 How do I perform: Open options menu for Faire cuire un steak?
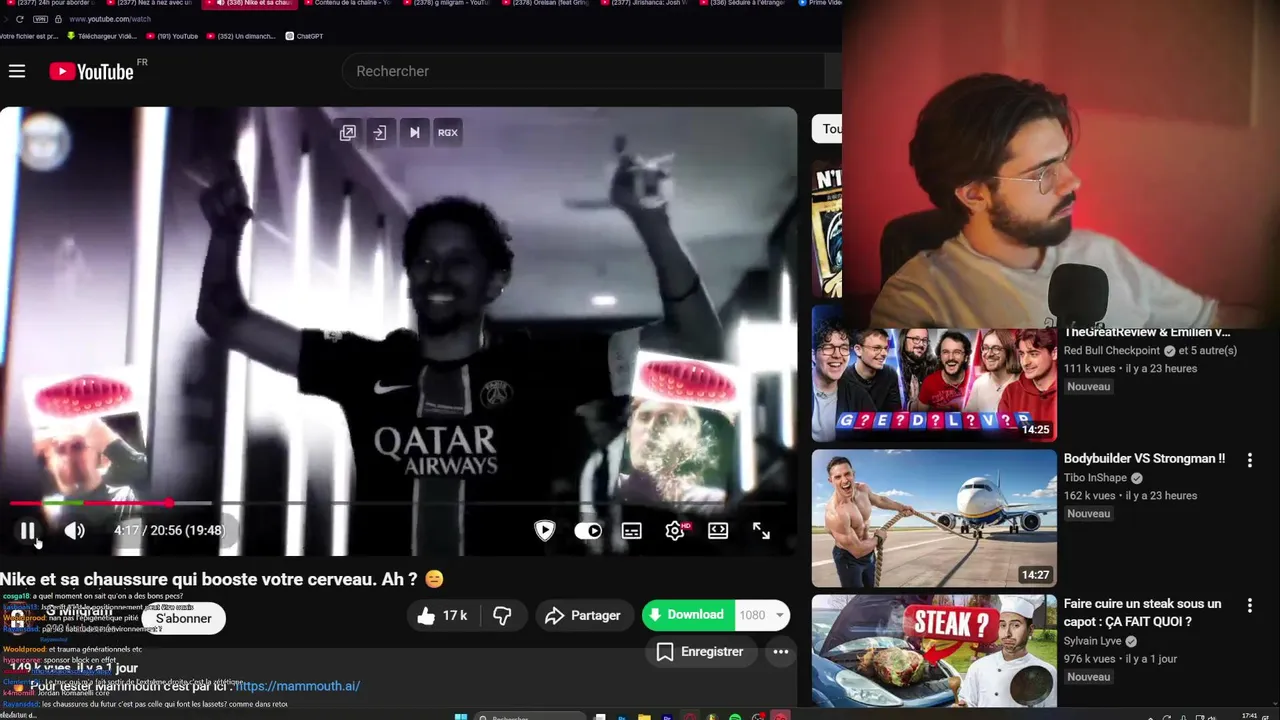pyautogui.click(x=1249, y=606)
